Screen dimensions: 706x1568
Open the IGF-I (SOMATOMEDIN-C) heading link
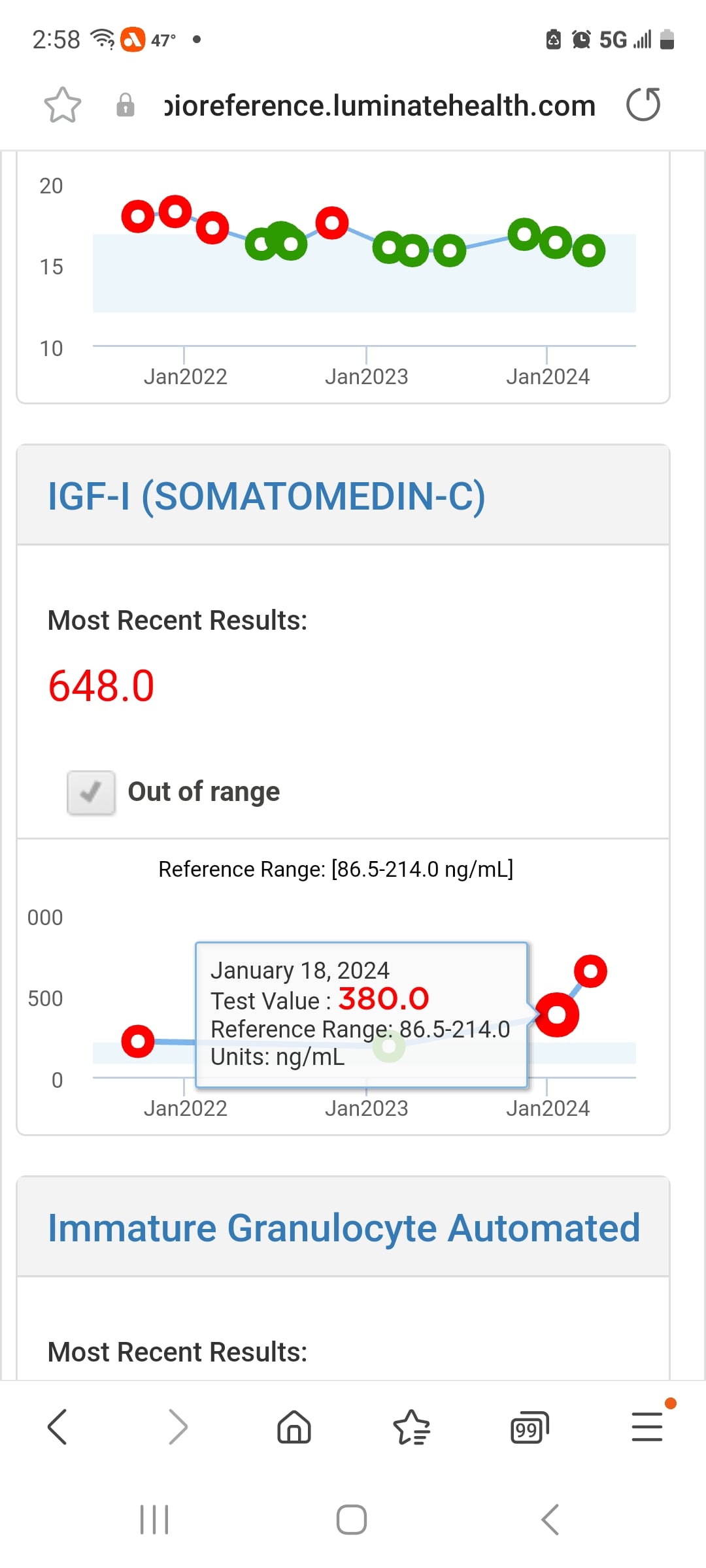[x=267, y=496]
